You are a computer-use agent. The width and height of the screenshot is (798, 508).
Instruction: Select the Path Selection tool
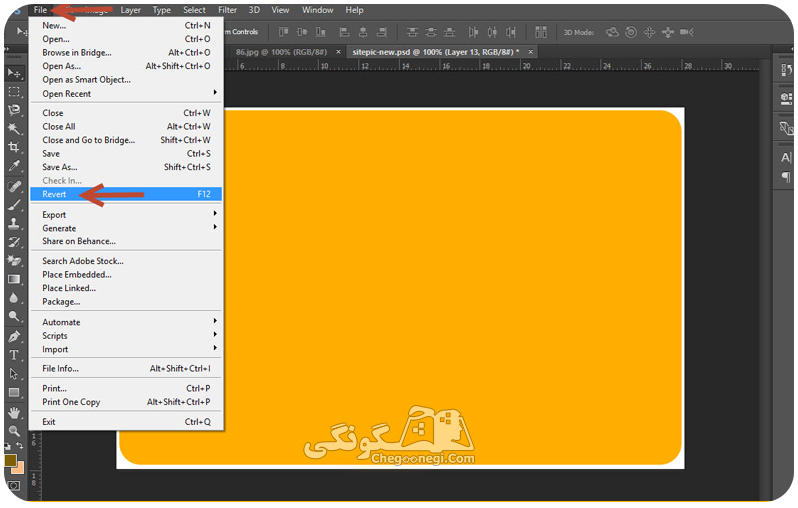[14, 374]
